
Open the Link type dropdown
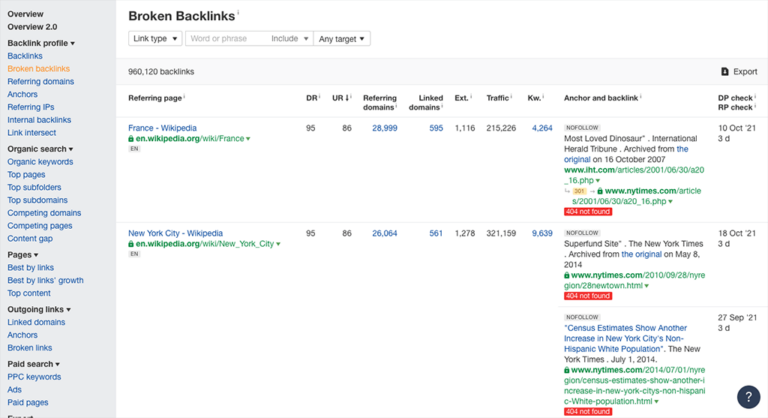[x=155, y=38]
